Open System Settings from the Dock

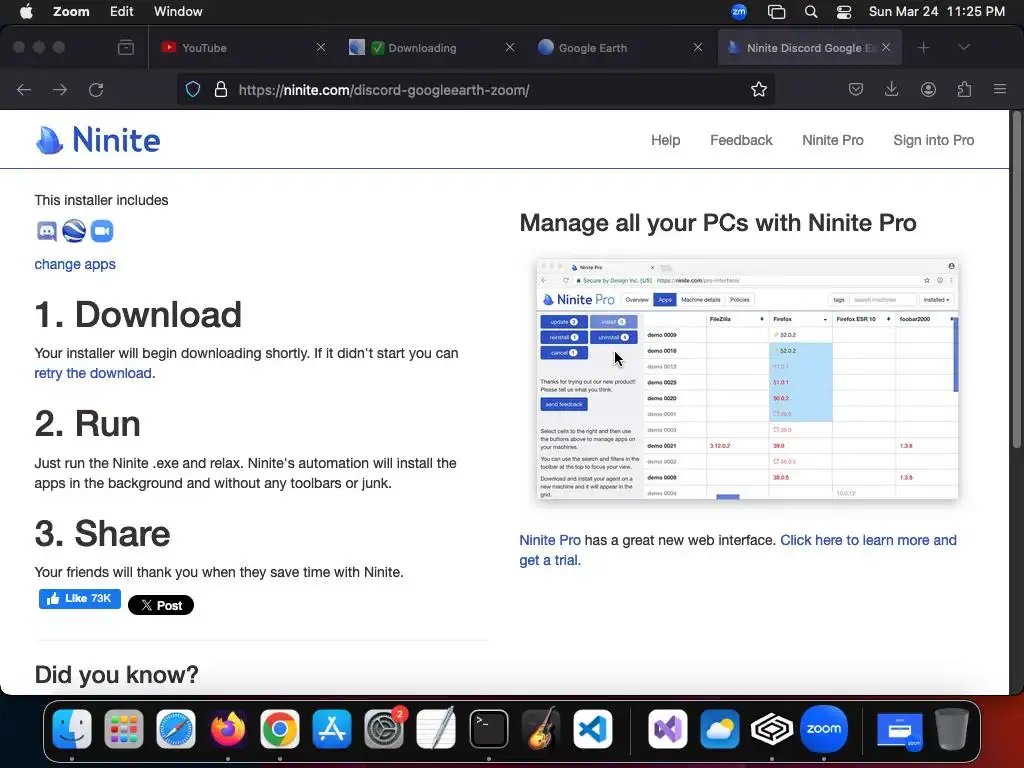[x=384, y=729]
